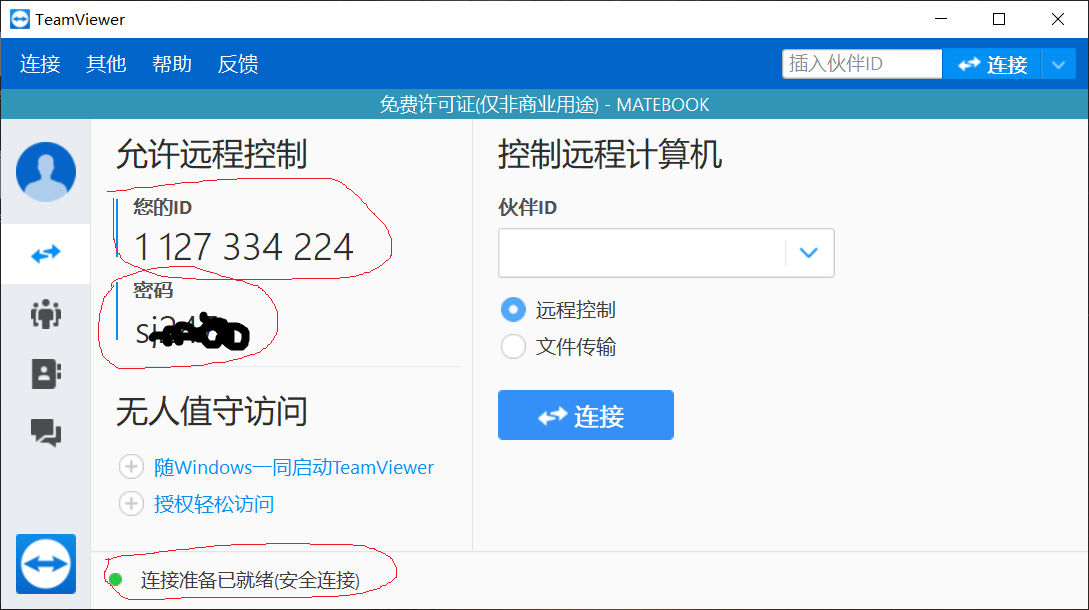Click the TeamViewer logo at sidebar bottom
1089x610 pixels.
[46, 564]
